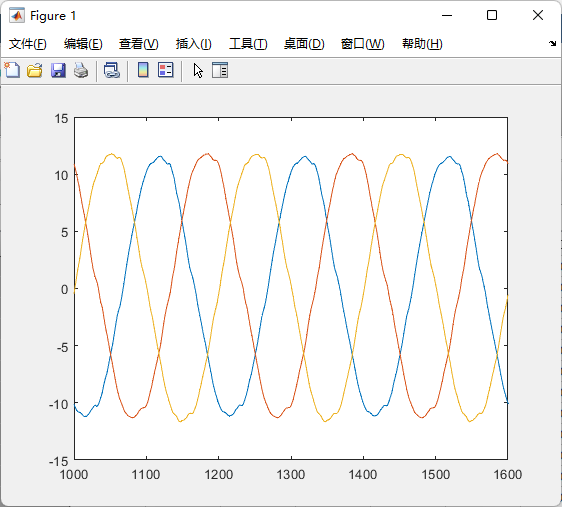Click the dock figure arrow at menu right
The image size is (562, 507).
coord(552,43)
